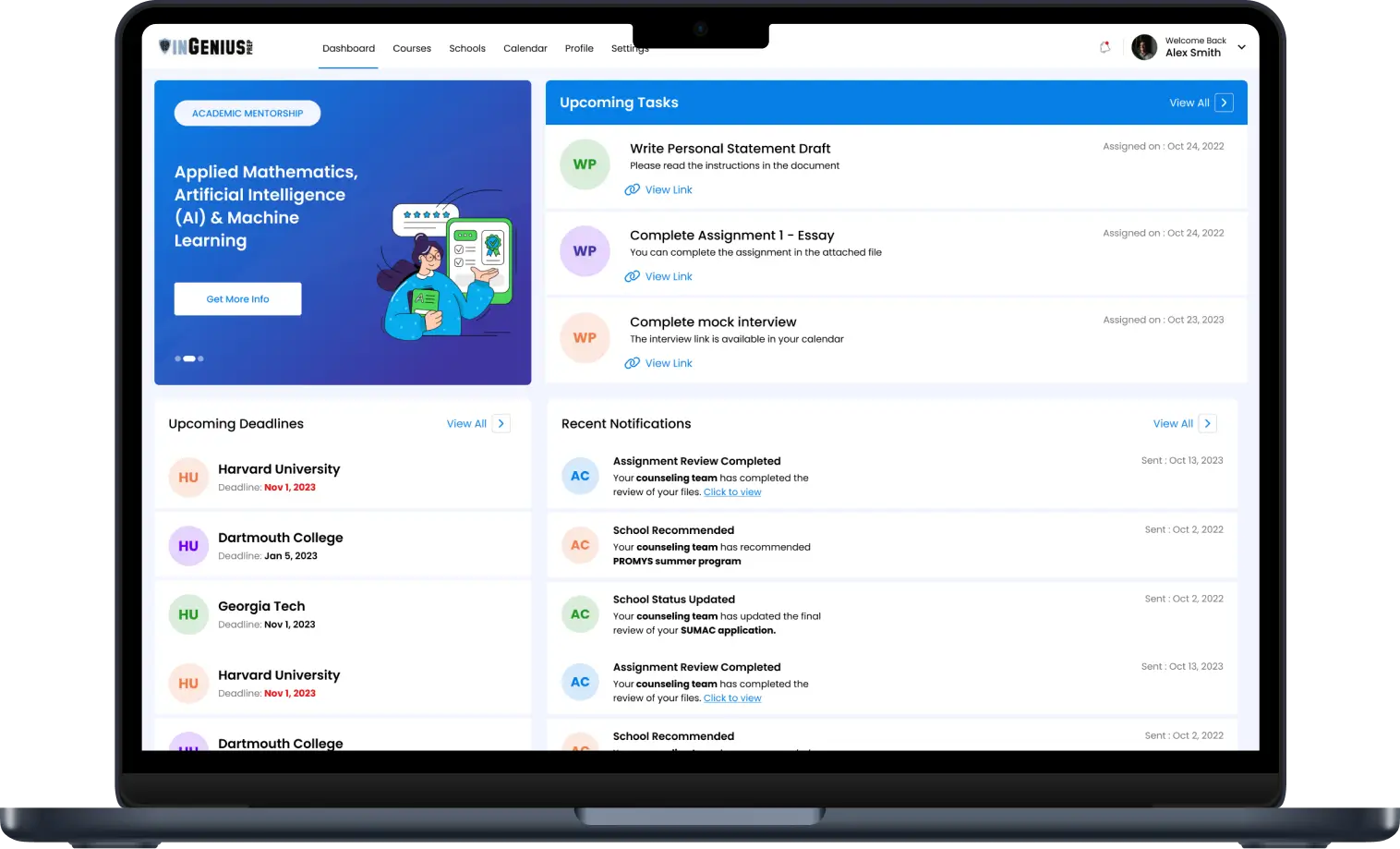
Task: Click the InGenius Prep logo
Action: 206,47
